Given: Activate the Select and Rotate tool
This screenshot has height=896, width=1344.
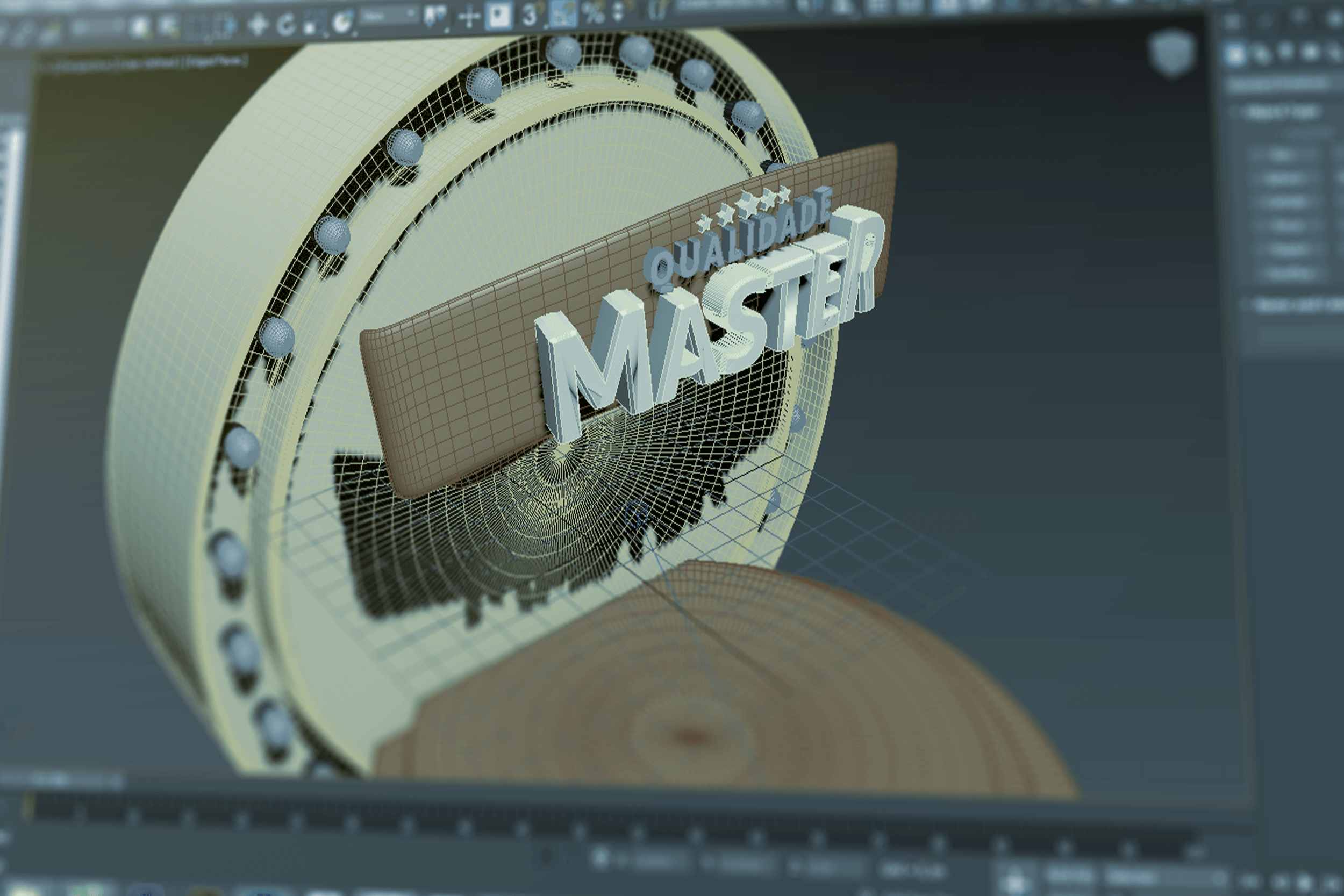Looking at the screenshot, I should [x=285, y=25].
